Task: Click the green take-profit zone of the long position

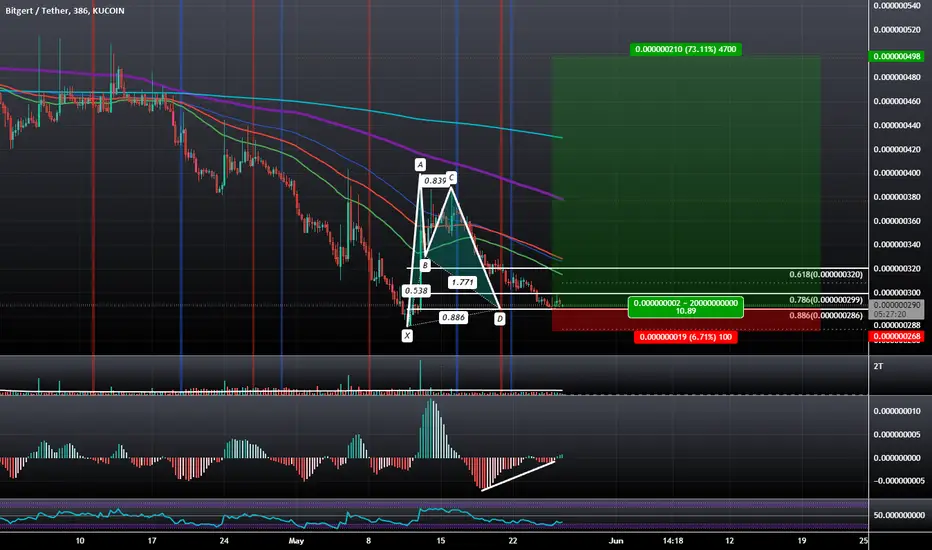Action: (x=686, y=181)
